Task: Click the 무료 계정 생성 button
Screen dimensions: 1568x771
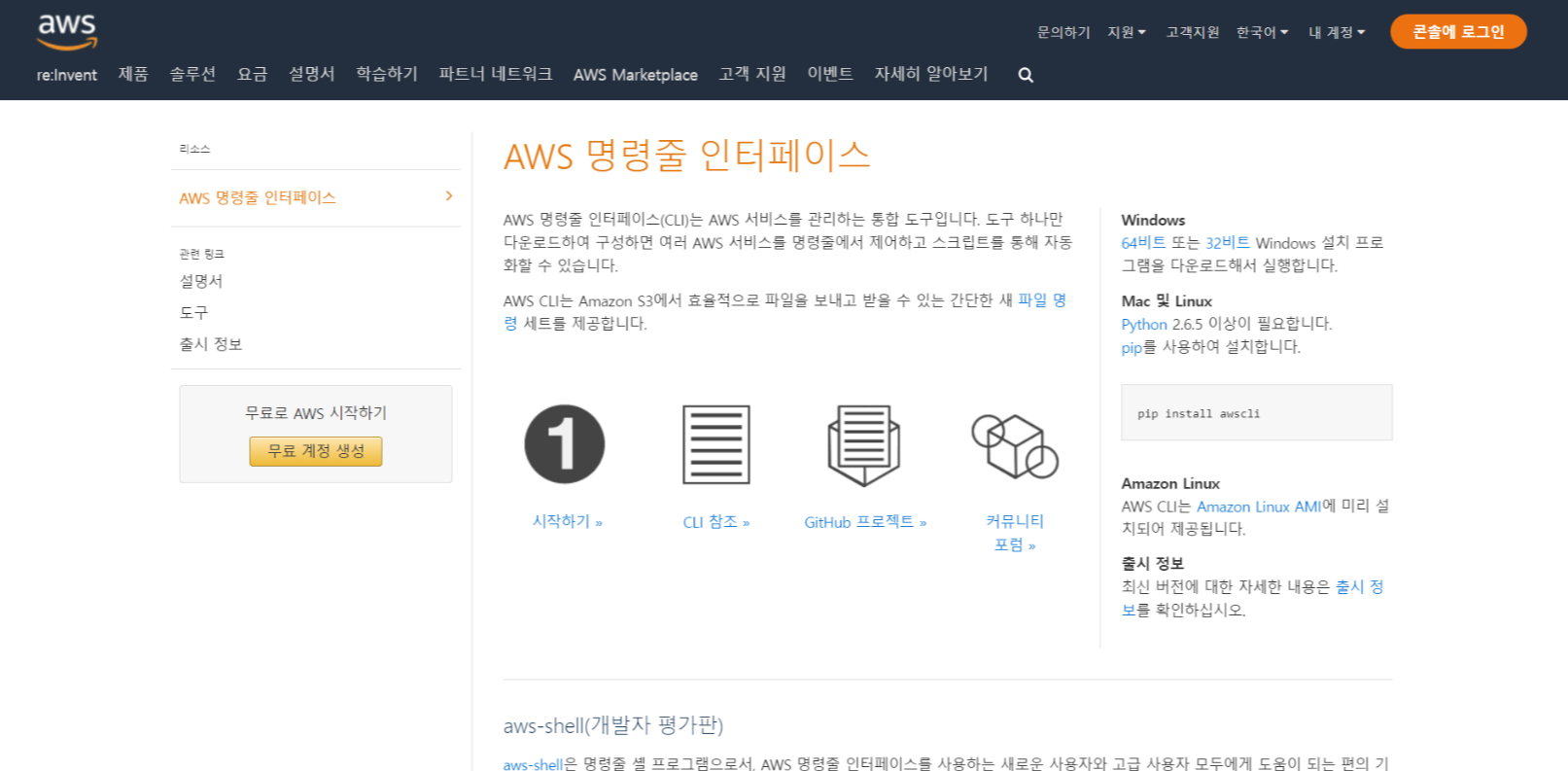Action: click(x=316, y=451)
